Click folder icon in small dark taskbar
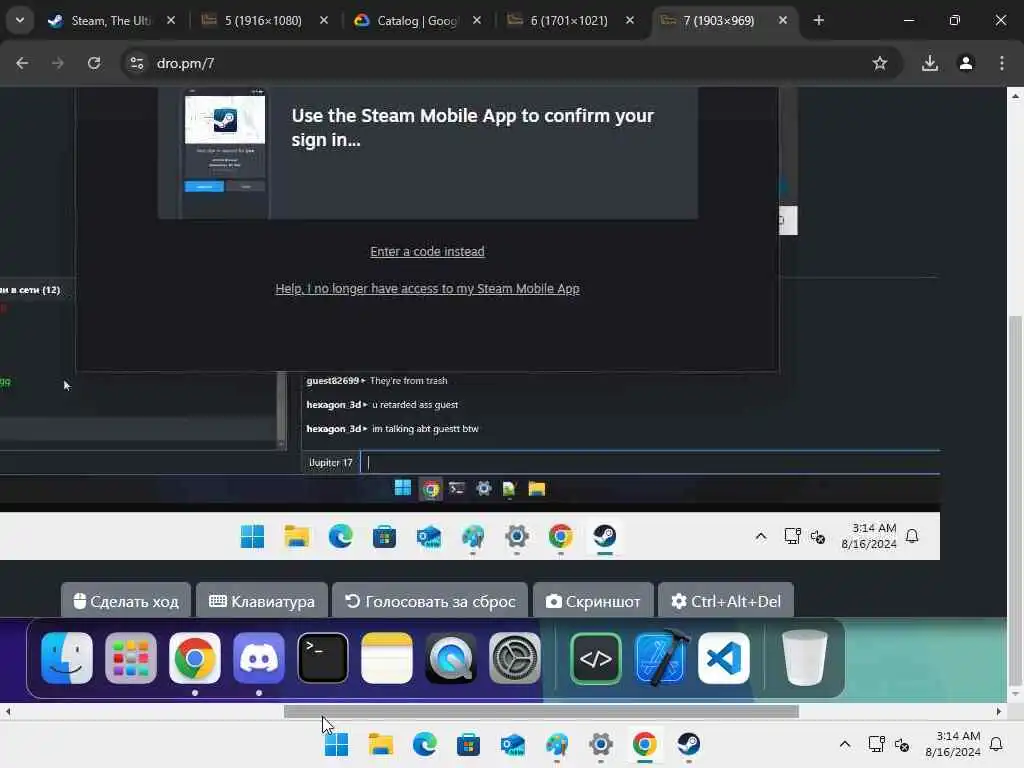 click(537, 488)
